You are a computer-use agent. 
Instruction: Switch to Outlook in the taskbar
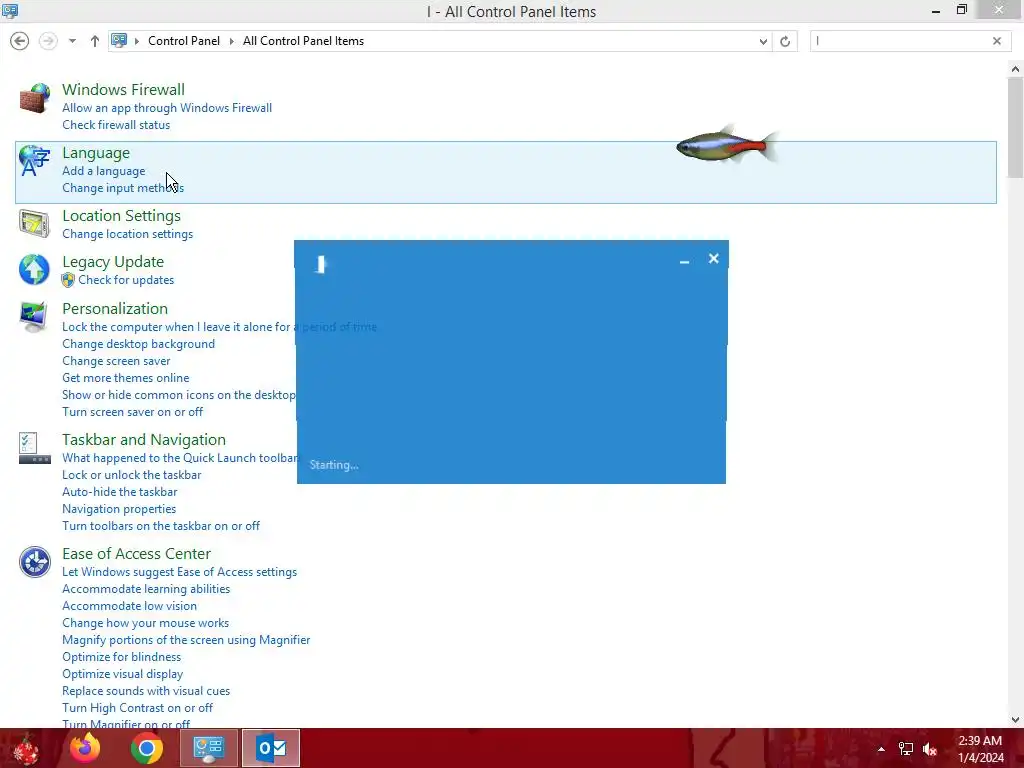pos(271,748)
